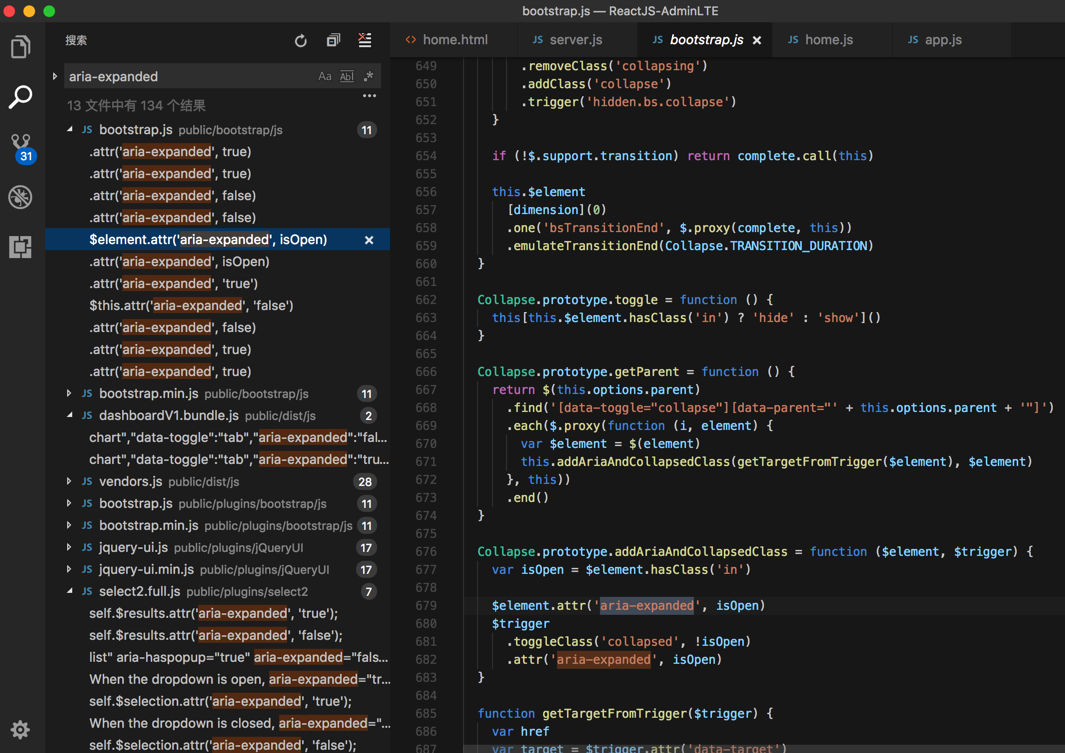Open the Debug view

[20, 197]
